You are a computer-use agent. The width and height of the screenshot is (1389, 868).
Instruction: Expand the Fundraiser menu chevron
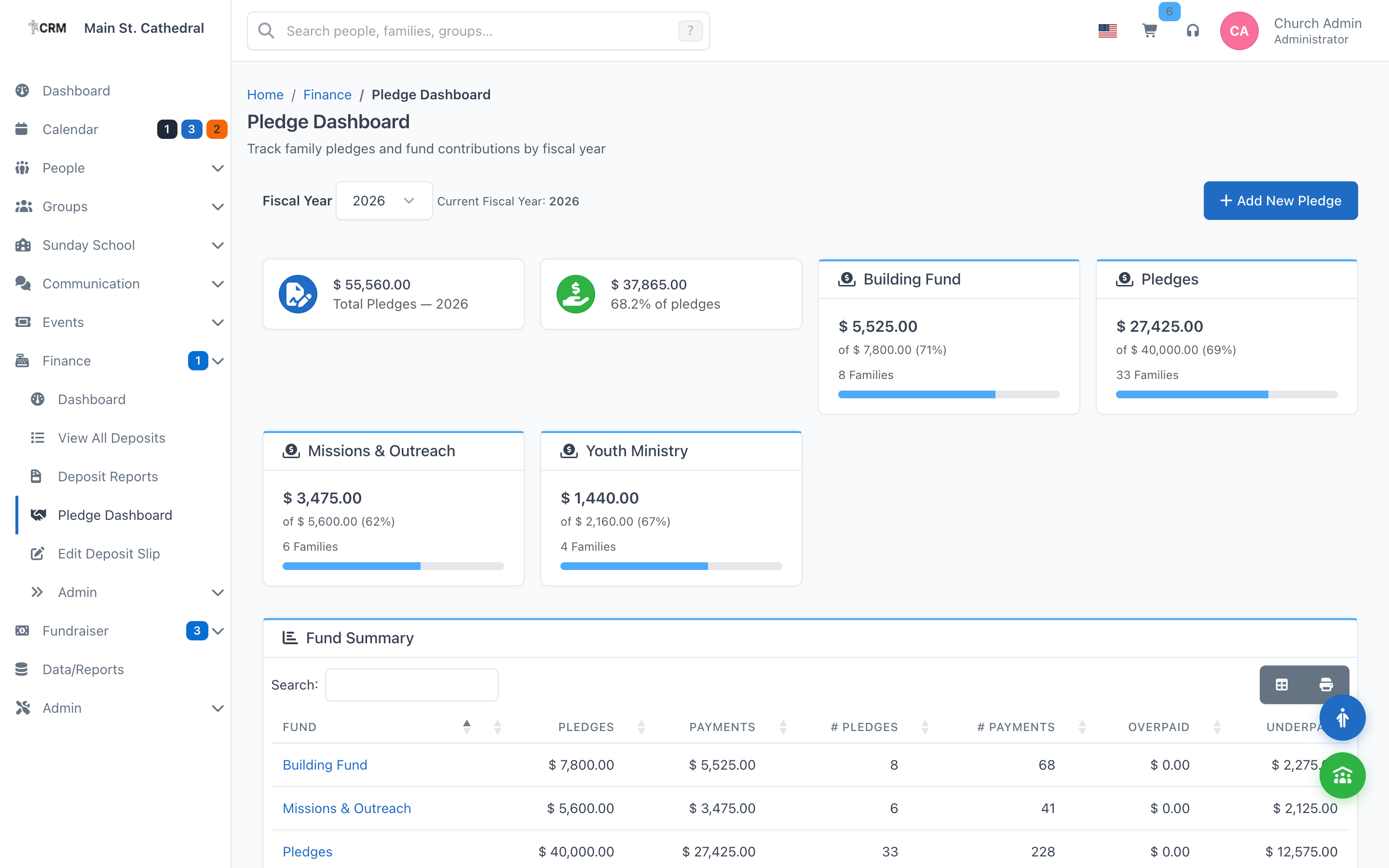218,630
